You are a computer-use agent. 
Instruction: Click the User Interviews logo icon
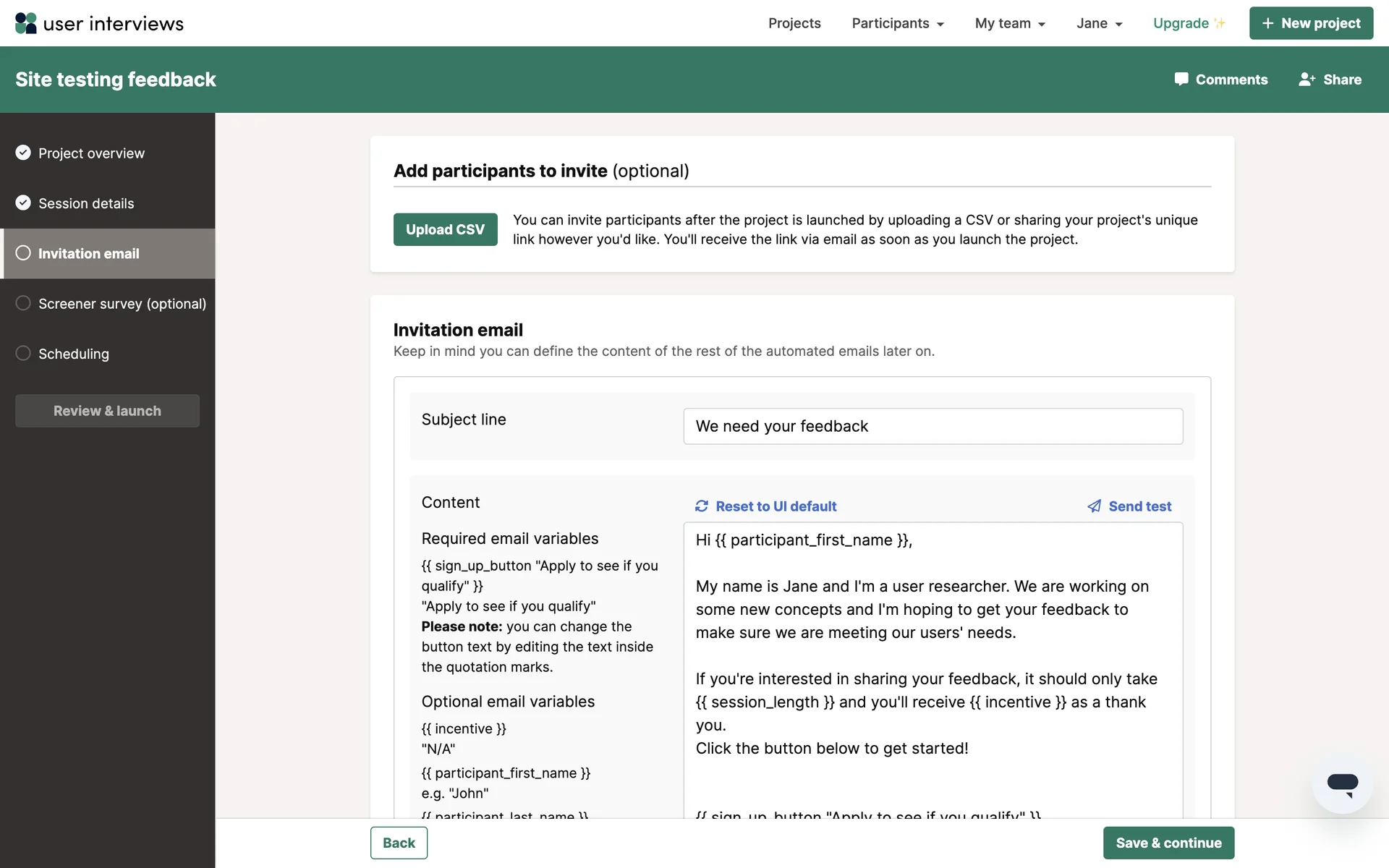pyautogui.click(x=26, y=23)
